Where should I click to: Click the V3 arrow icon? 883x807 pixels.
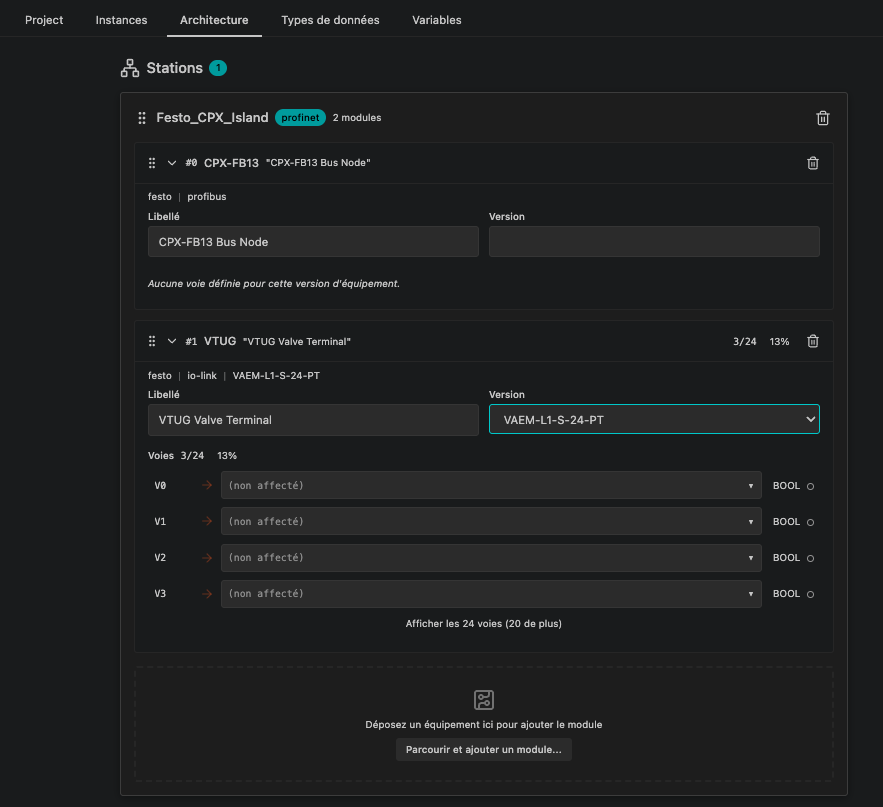[x=207, y=594]
